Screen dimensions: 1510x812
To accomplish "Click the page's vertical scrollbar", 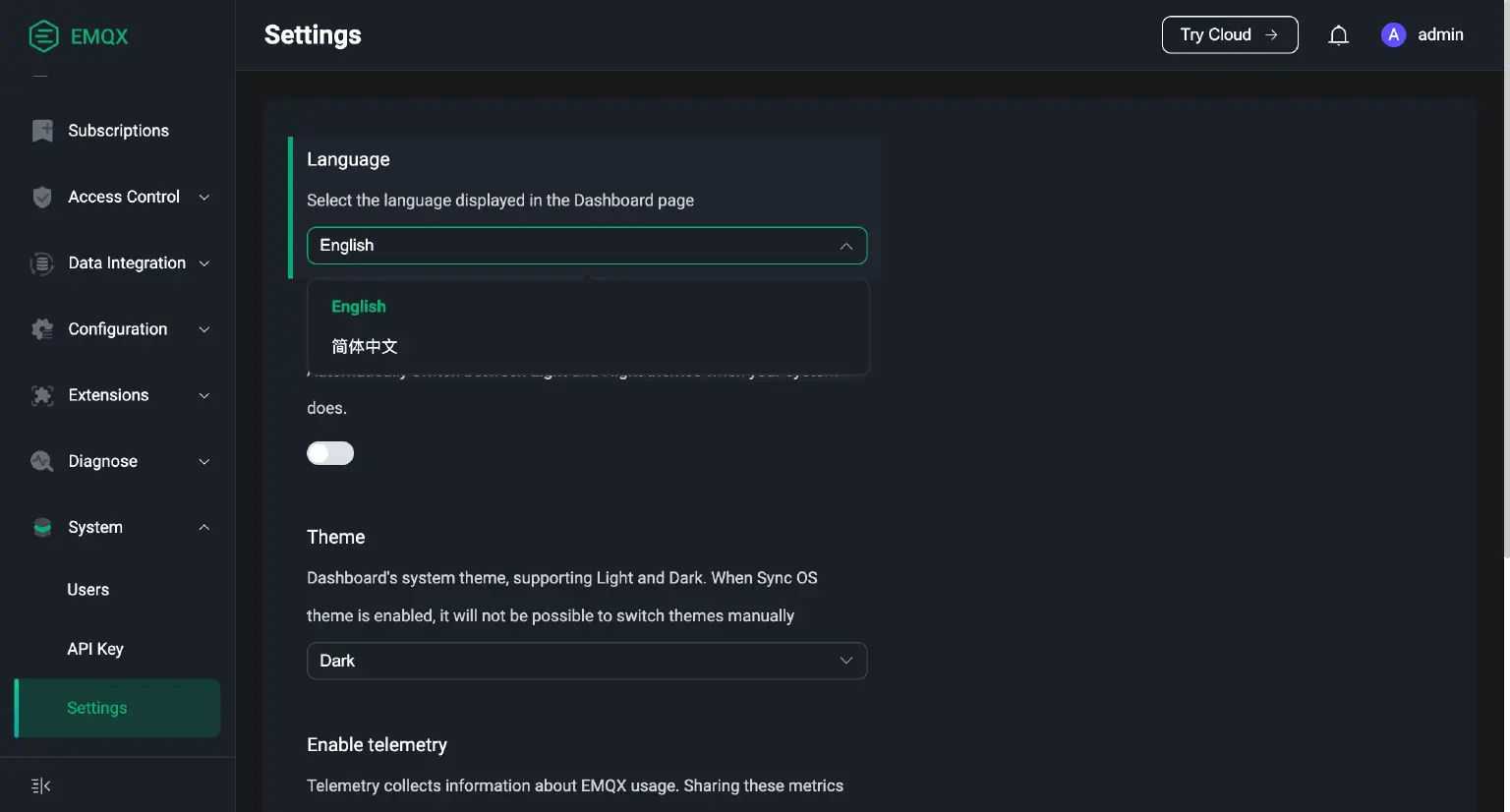I will coord(1505,295).
